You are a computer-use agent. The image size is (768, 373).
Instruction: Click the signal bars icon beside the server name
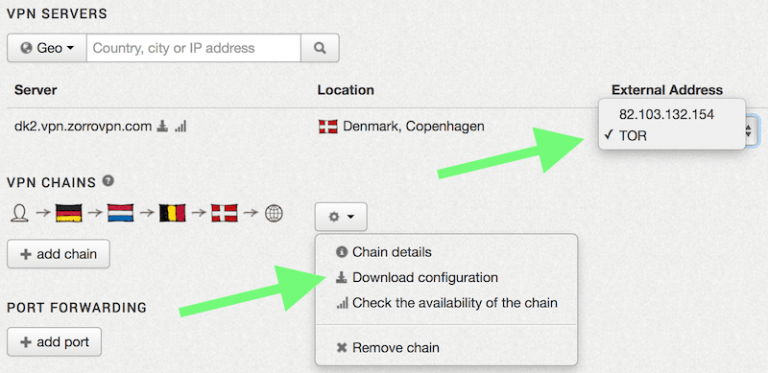181,127
